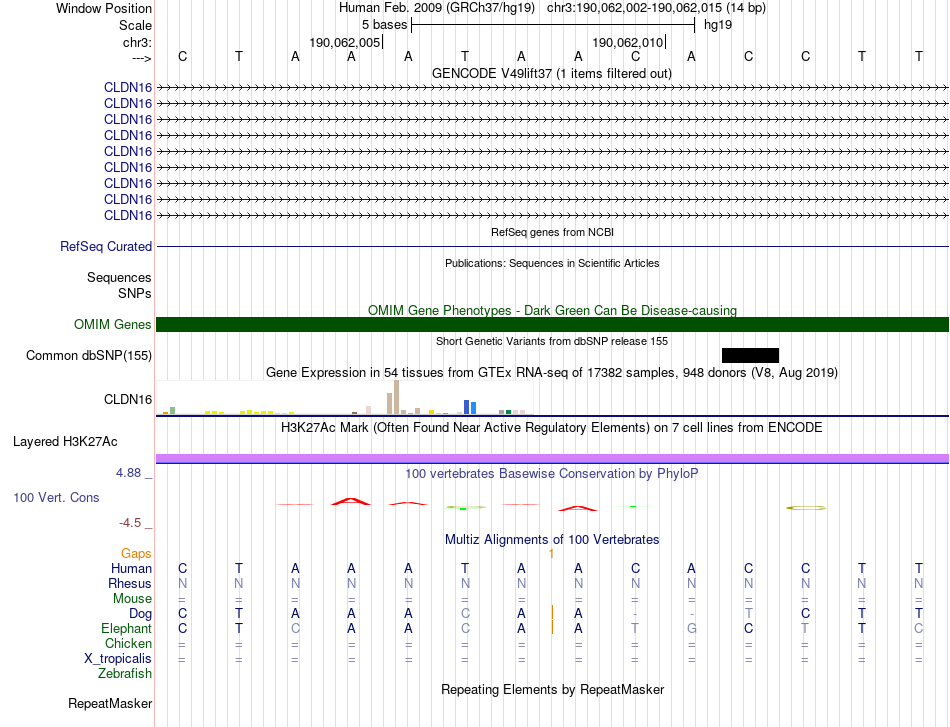The height and width of the screenshot is (727, 950).
Task: Open the 'H3K27Ac Mark' ENCODE track title
Action: pos(552,428)
